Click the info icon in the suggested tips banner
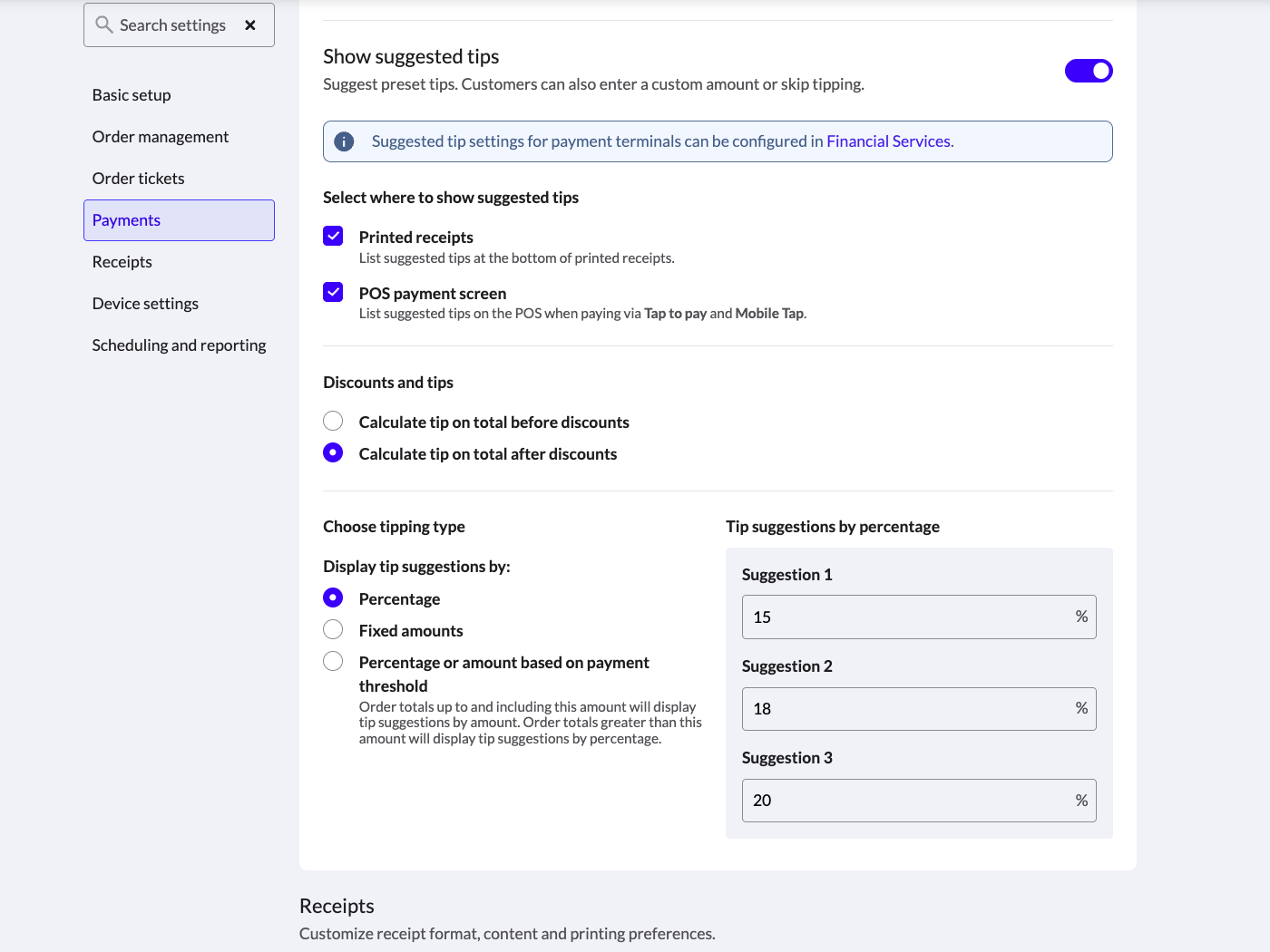 pyautogui.click(x=345, y=141)
